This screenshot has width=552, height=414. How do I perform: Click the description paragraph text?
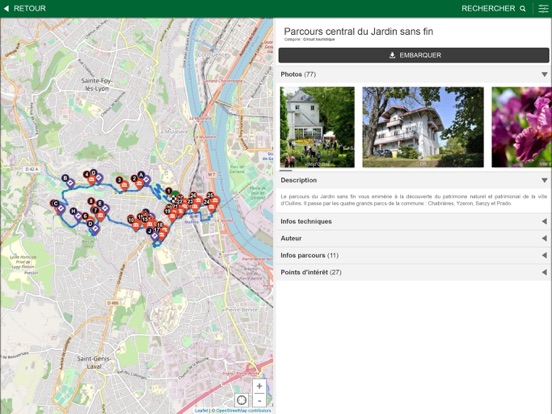tap(414, 200)
